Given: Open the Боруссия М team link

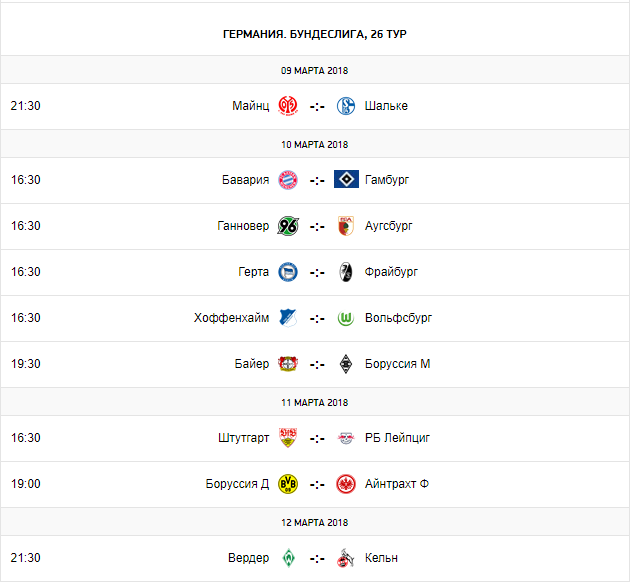Looking at the screenshot, I should click(398, 364).
